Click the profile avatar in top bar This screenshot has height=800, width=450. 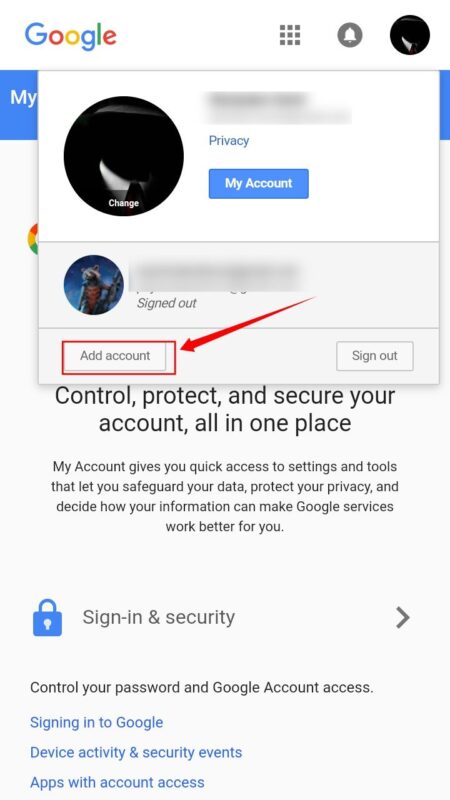(410, 35)
